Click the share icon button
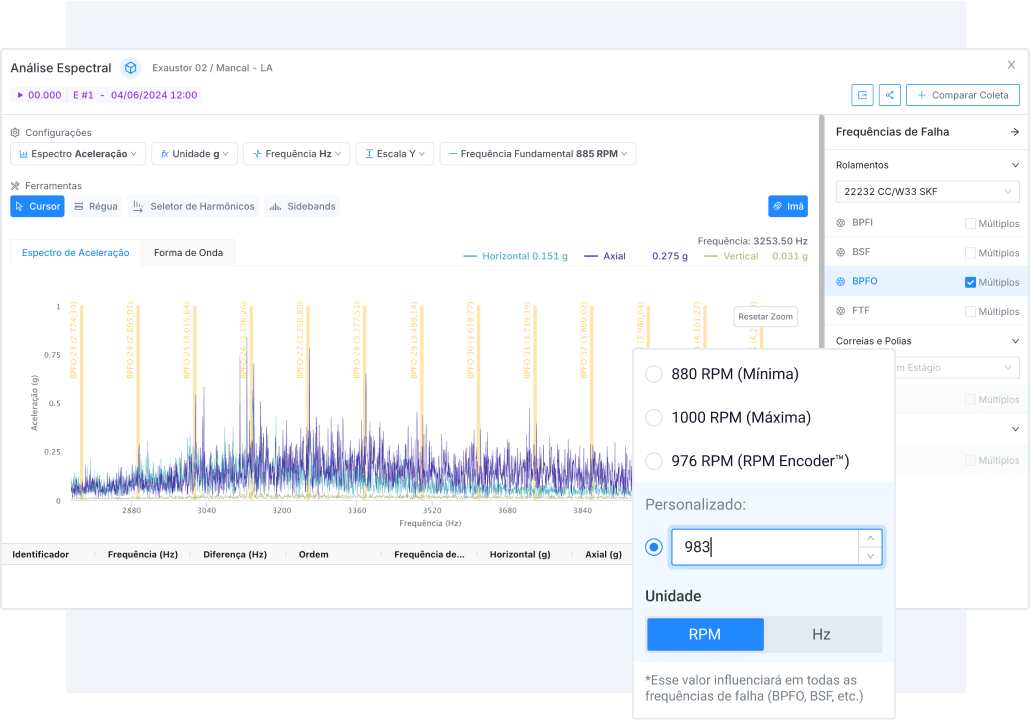This screenshot has height=720, width=1030. coord(889,95)
